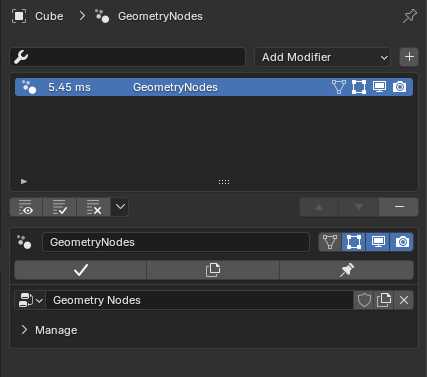
Task: Remove the modifier with the minus button
Action: click(x=399, y=207)
